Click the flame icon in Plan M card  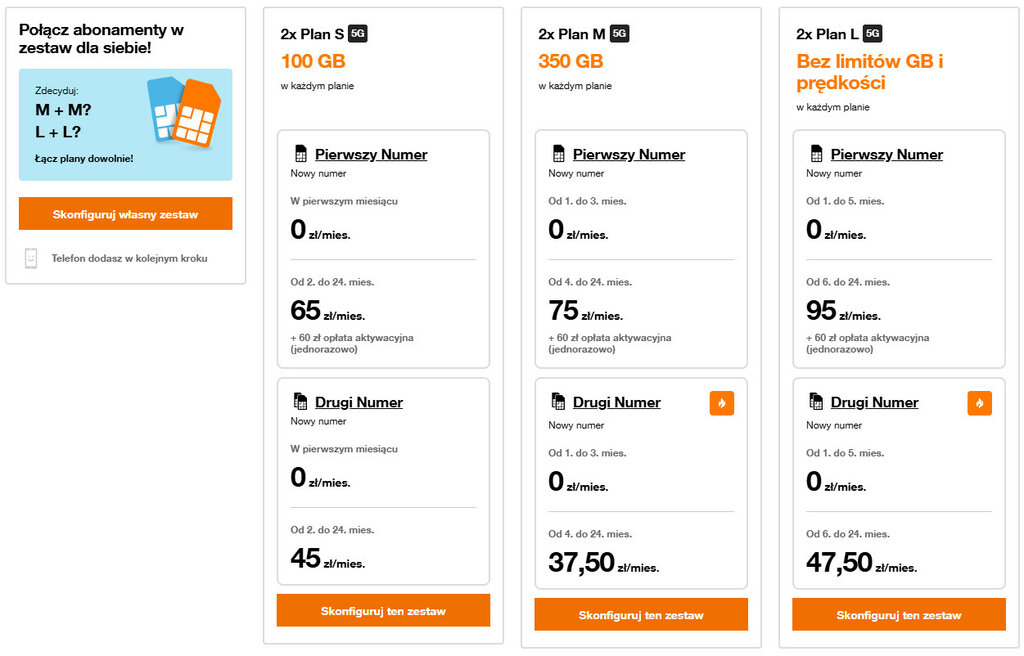click(x=721, y=403)
